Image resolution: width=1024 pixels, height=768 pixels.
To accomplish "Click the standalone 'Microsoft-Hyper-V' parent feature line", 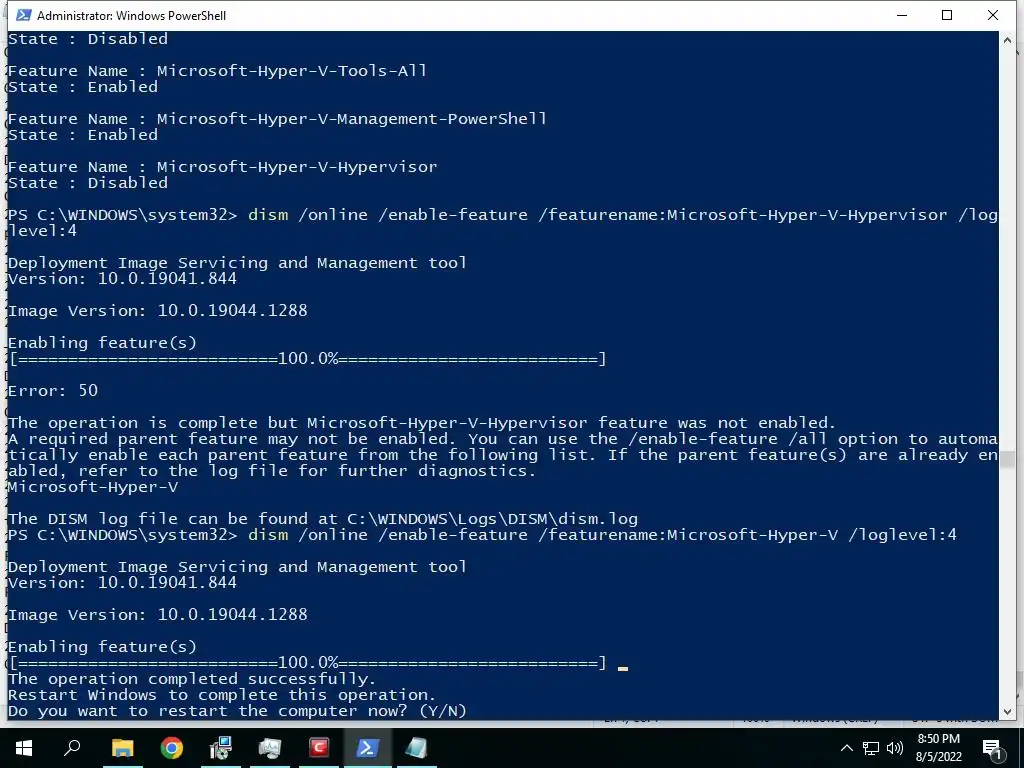I will tap(93, 487).
